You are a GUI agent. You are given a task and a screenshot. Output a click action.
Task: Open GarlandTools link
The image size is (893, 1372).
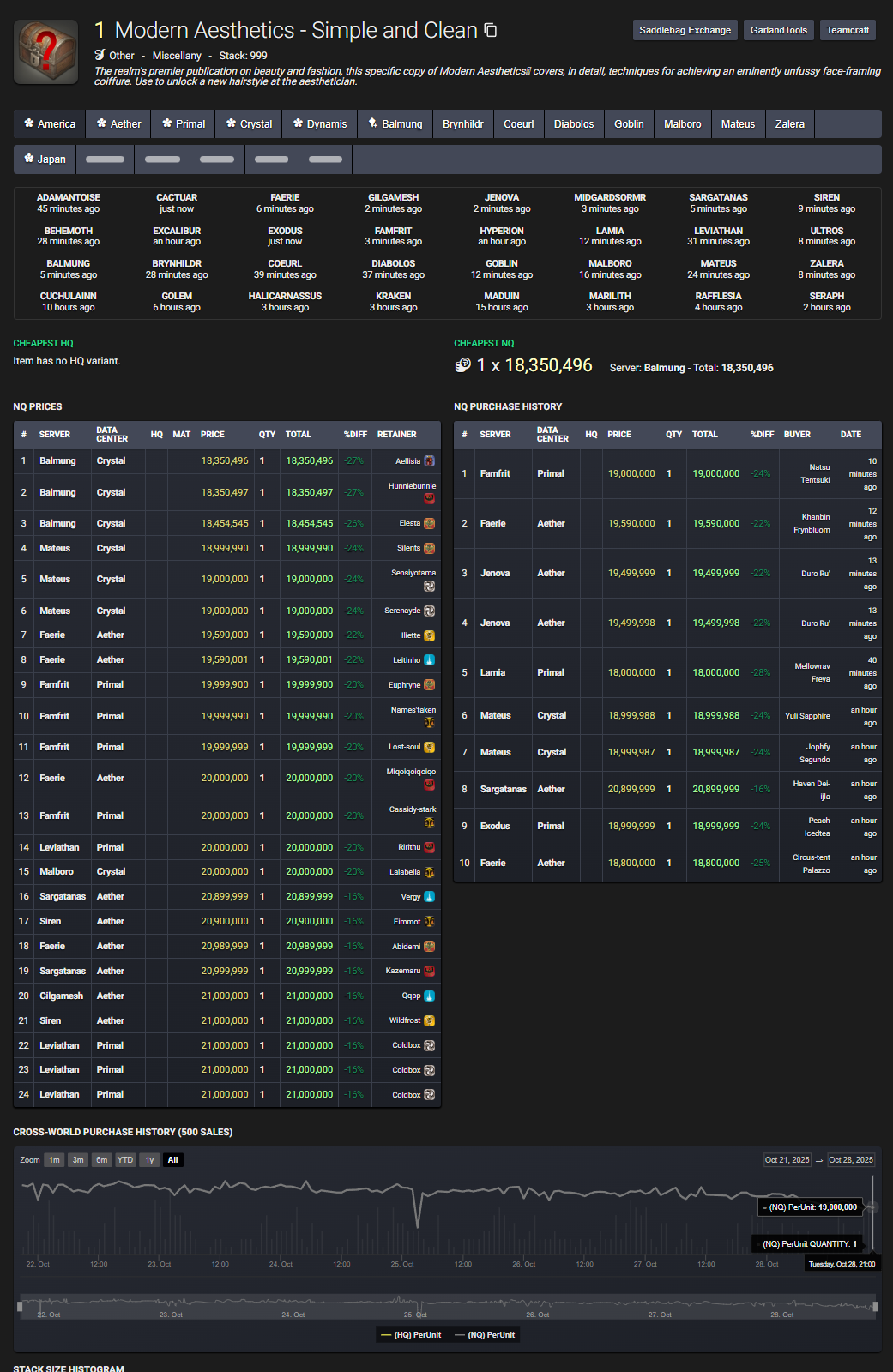pyautogui.click(x=779, y=30)
